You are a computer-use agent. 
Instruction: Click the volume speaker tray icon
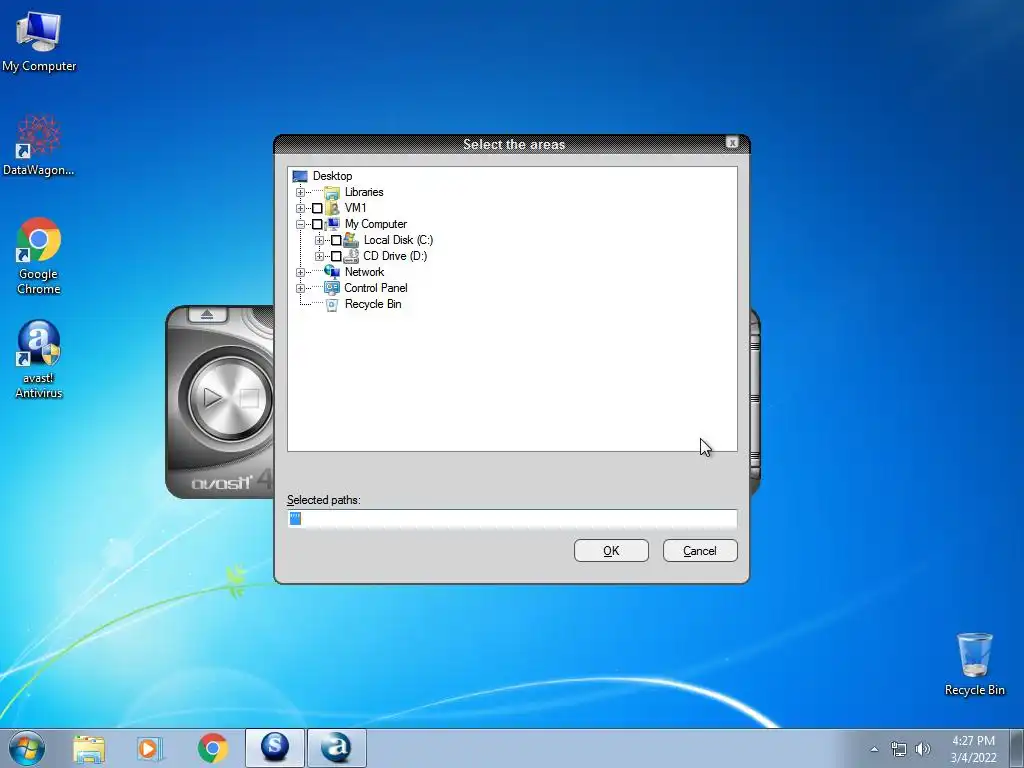[922, 749]
